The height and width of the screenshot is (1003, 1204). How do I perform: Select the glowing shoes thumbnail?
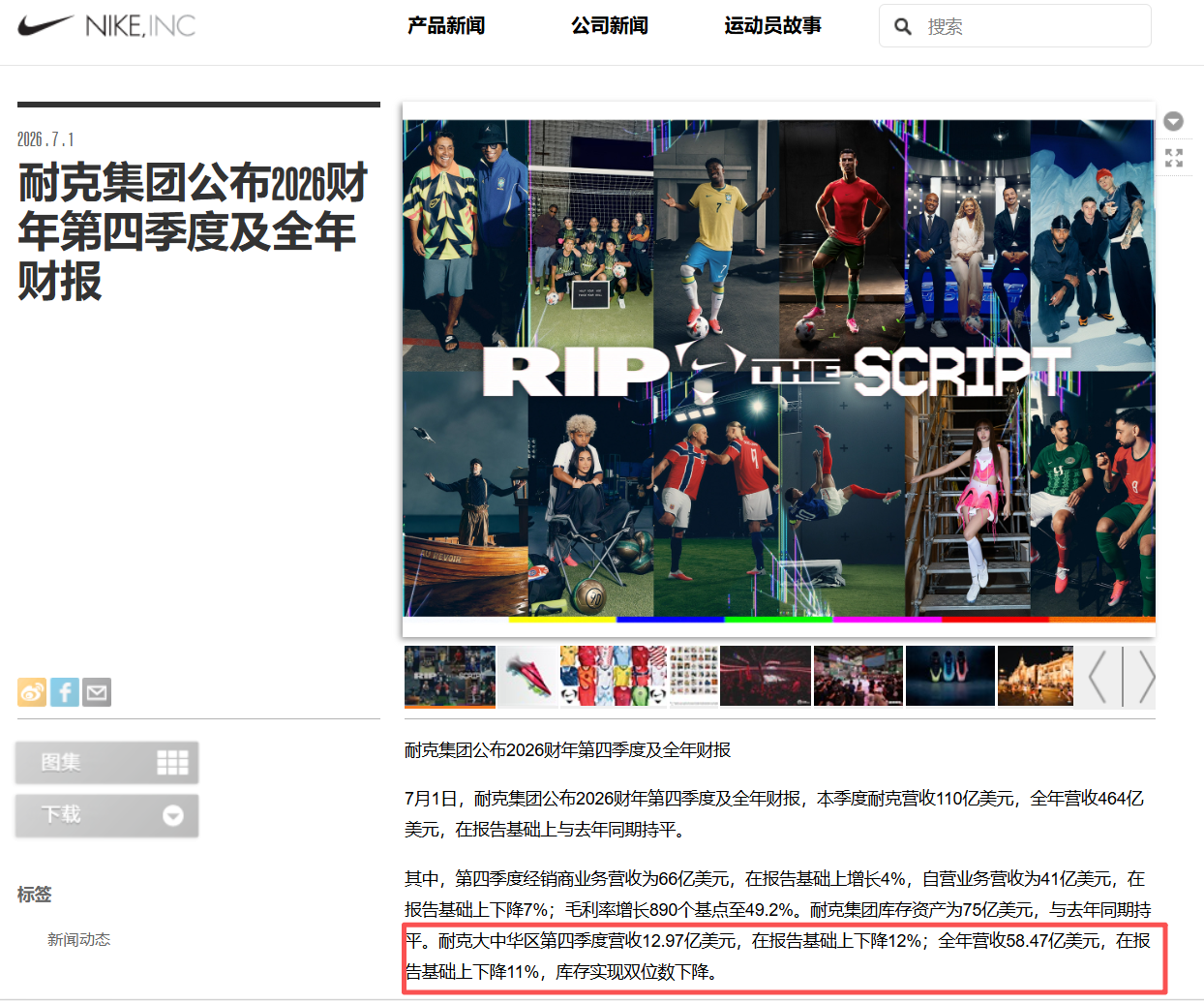(x=950, y=676)
